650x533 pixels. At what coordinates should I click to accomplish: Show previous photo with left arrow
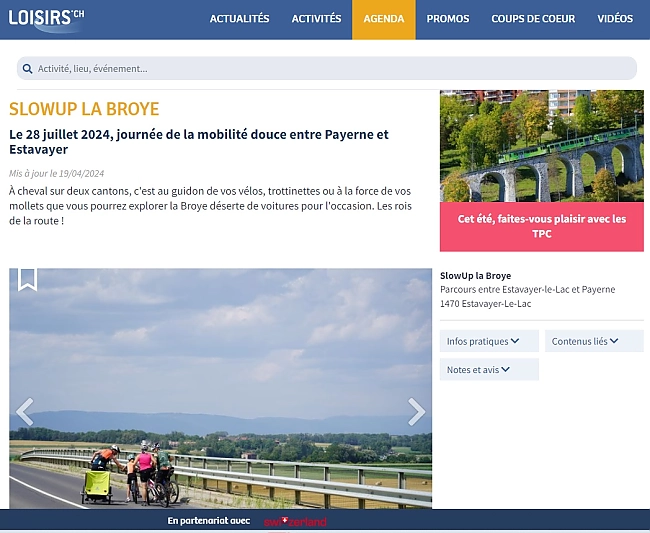[25, 411]
